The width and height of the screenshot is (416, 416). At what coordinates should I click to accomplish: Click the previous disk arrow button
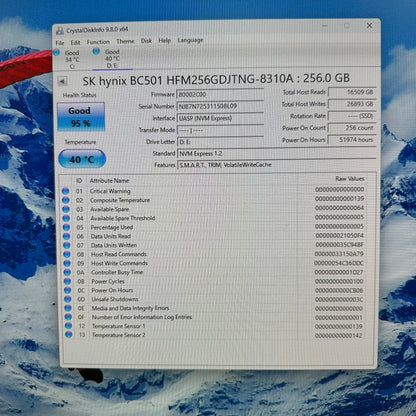click(x=62, y=81)
